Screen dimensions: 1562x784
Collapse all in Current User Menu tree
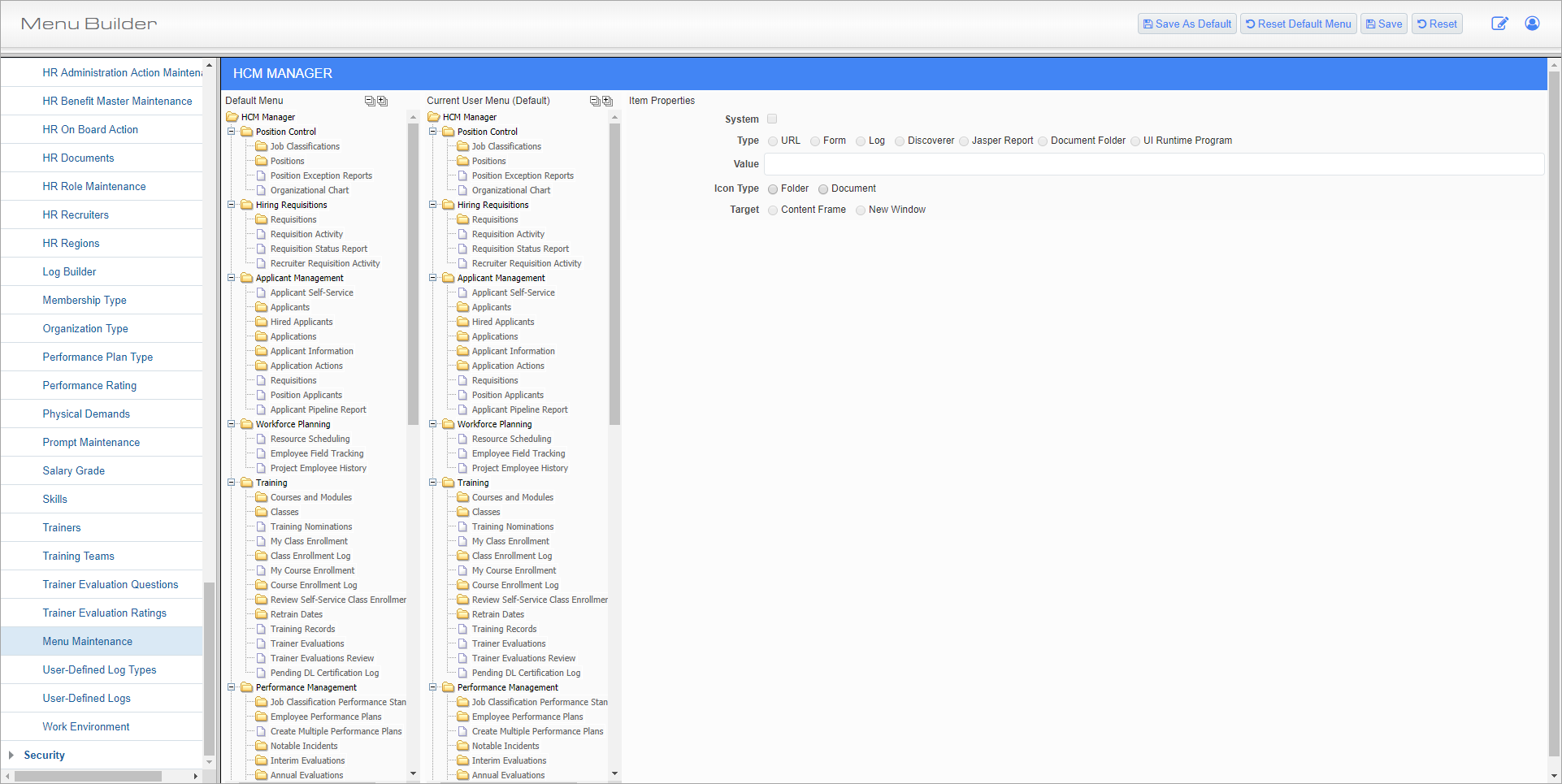[594, 101]
